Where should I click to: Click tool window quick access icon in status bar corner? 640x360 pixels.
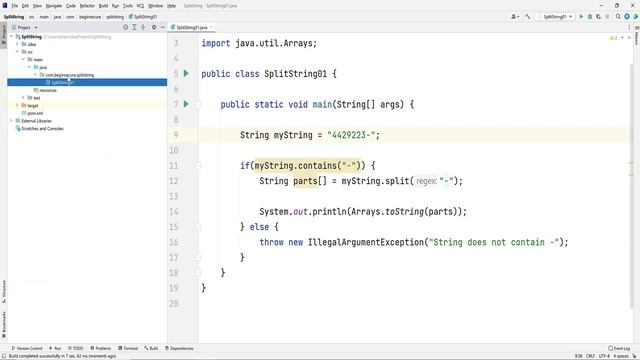[4, 356]
